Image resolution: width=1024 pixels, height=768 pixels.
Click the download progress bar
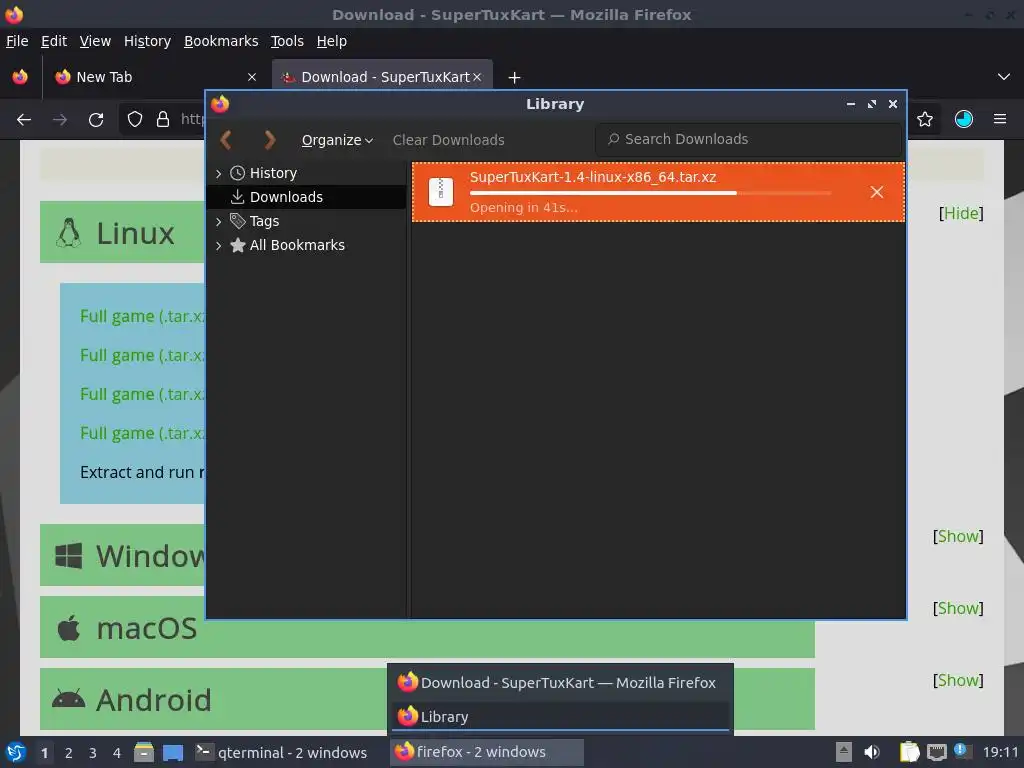pos(650,193)
